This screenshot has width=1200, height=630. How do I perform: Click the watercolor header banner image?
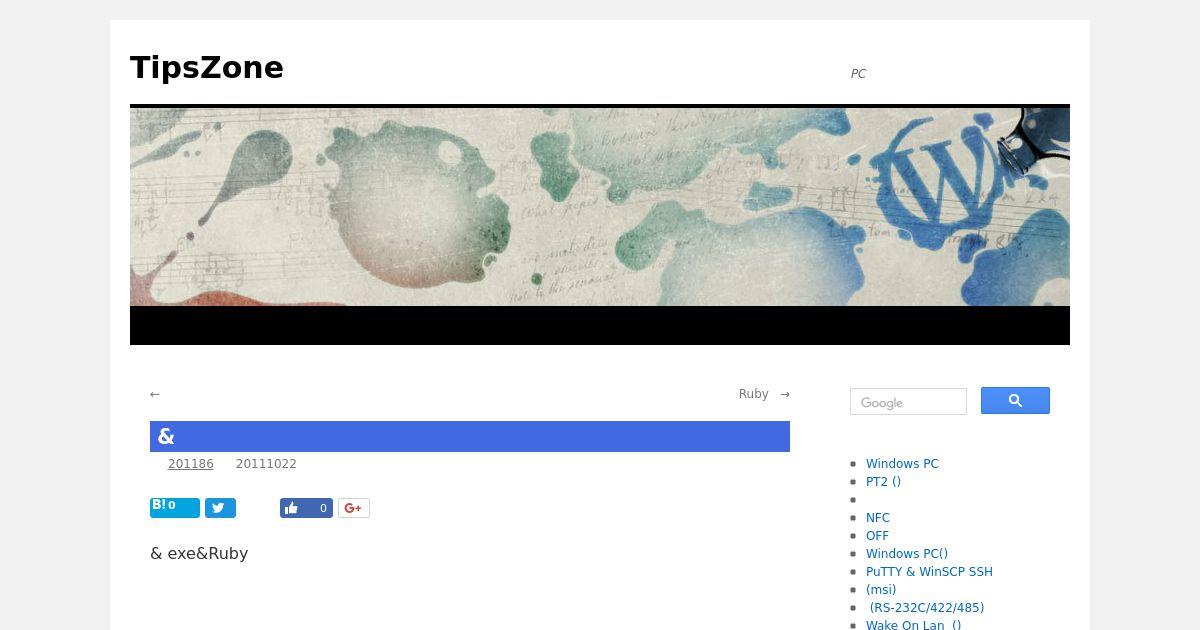click(x=600, y=207)
